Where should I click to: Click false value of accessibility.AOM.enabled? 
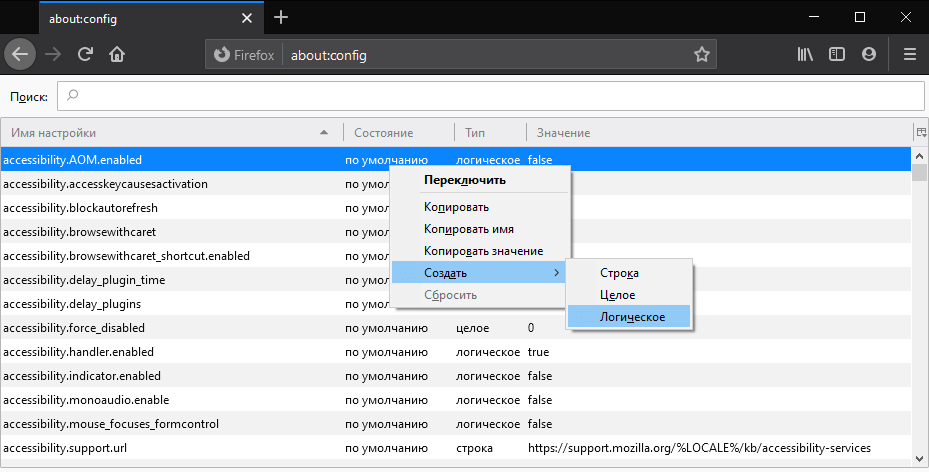tap(540, 160)
